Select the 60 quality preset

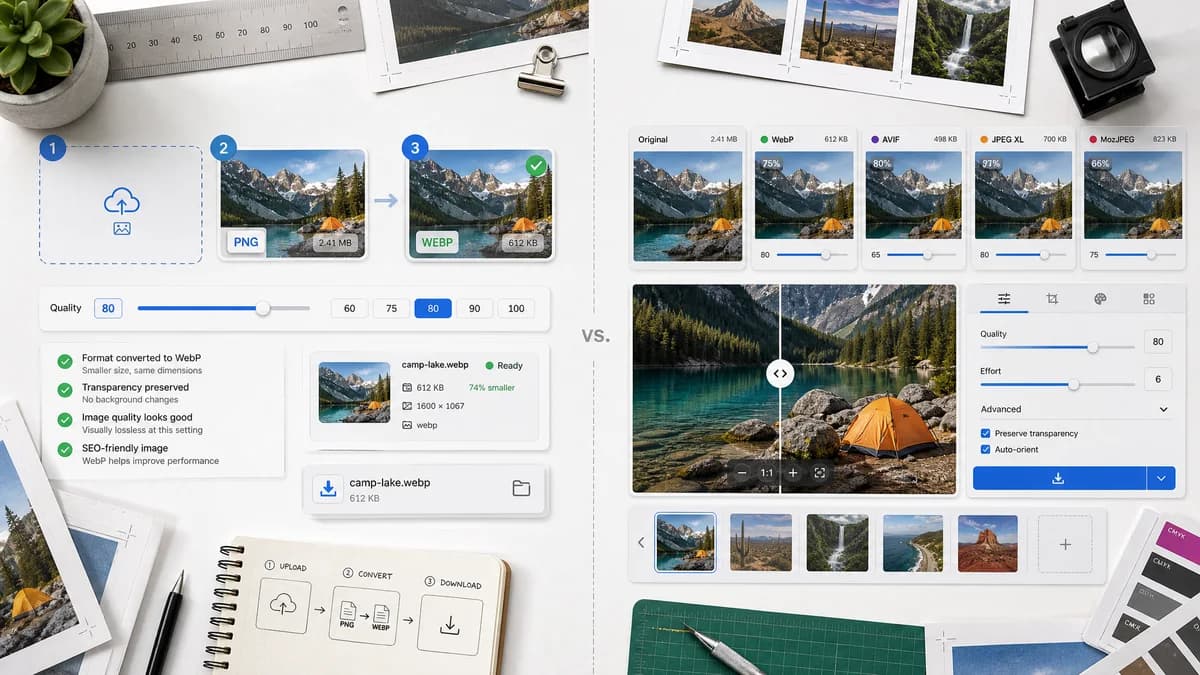click(349, 308)
